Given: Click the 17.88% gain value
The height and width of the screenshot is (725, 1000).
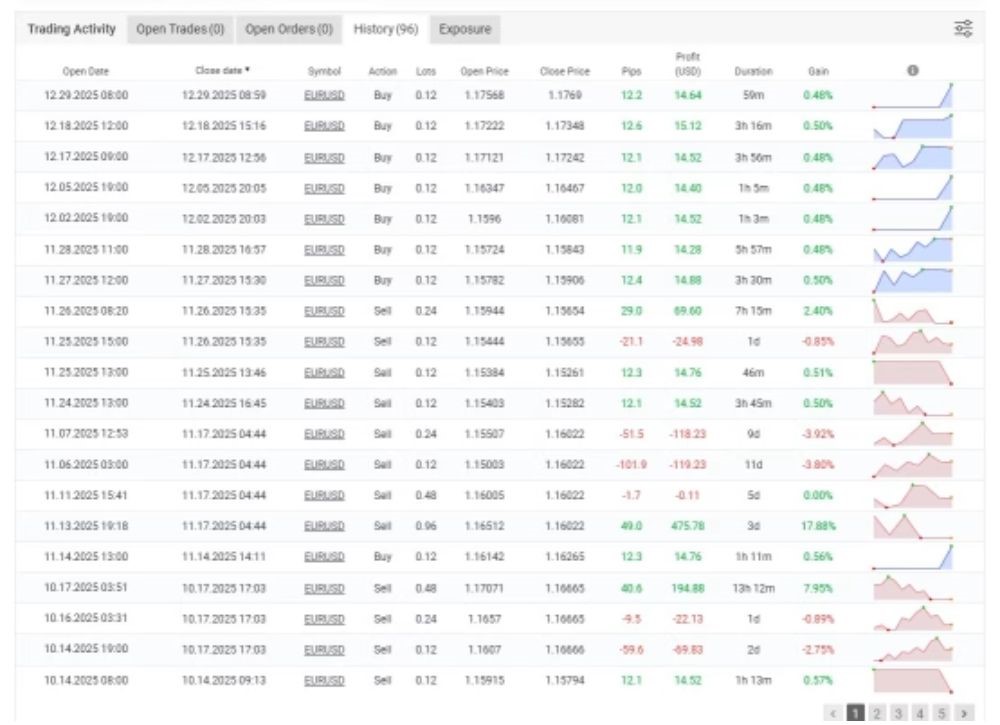Looking at the screenshot, I should (818, 526).
